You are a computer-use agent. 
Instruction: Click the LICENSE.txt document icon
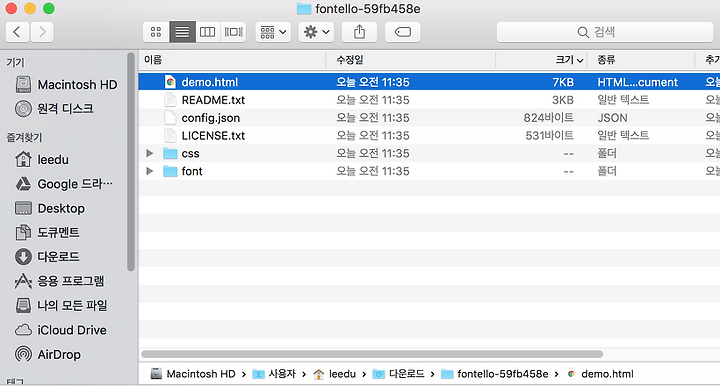[170, 135]
